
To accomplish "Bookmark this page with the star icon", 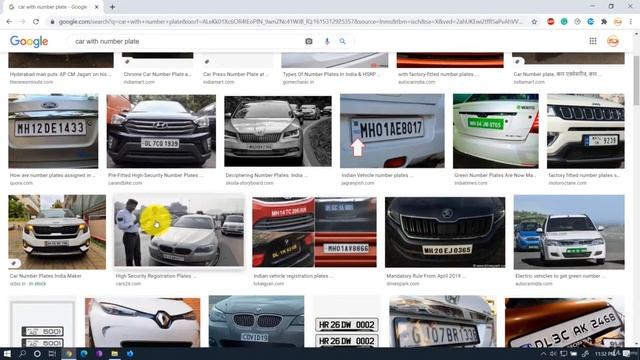I will 534,22.
